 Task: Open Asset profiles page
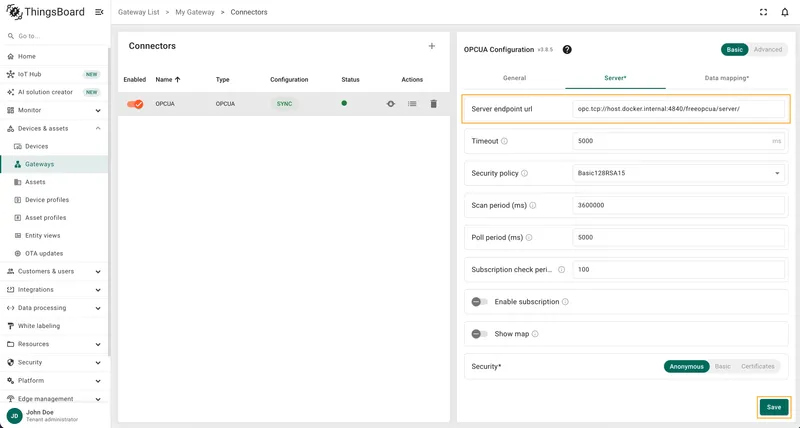coord(54,218)
